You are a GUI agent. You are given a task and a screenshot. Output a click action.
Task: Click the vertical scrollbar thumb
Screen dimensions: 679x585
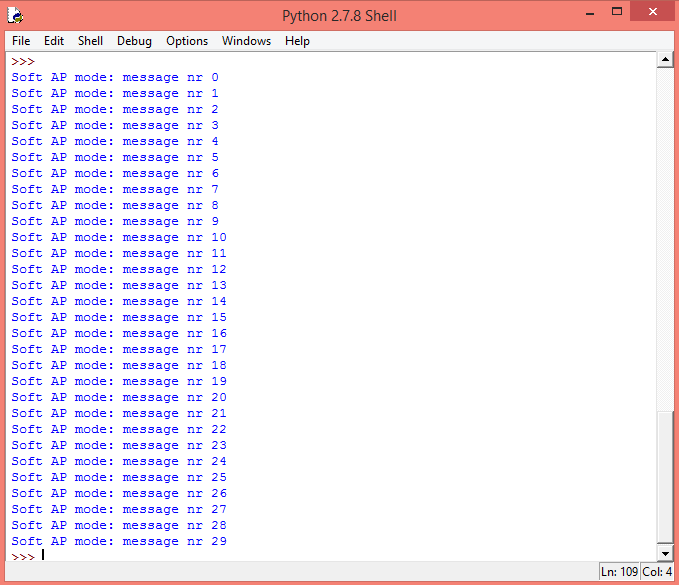(665, 476)
